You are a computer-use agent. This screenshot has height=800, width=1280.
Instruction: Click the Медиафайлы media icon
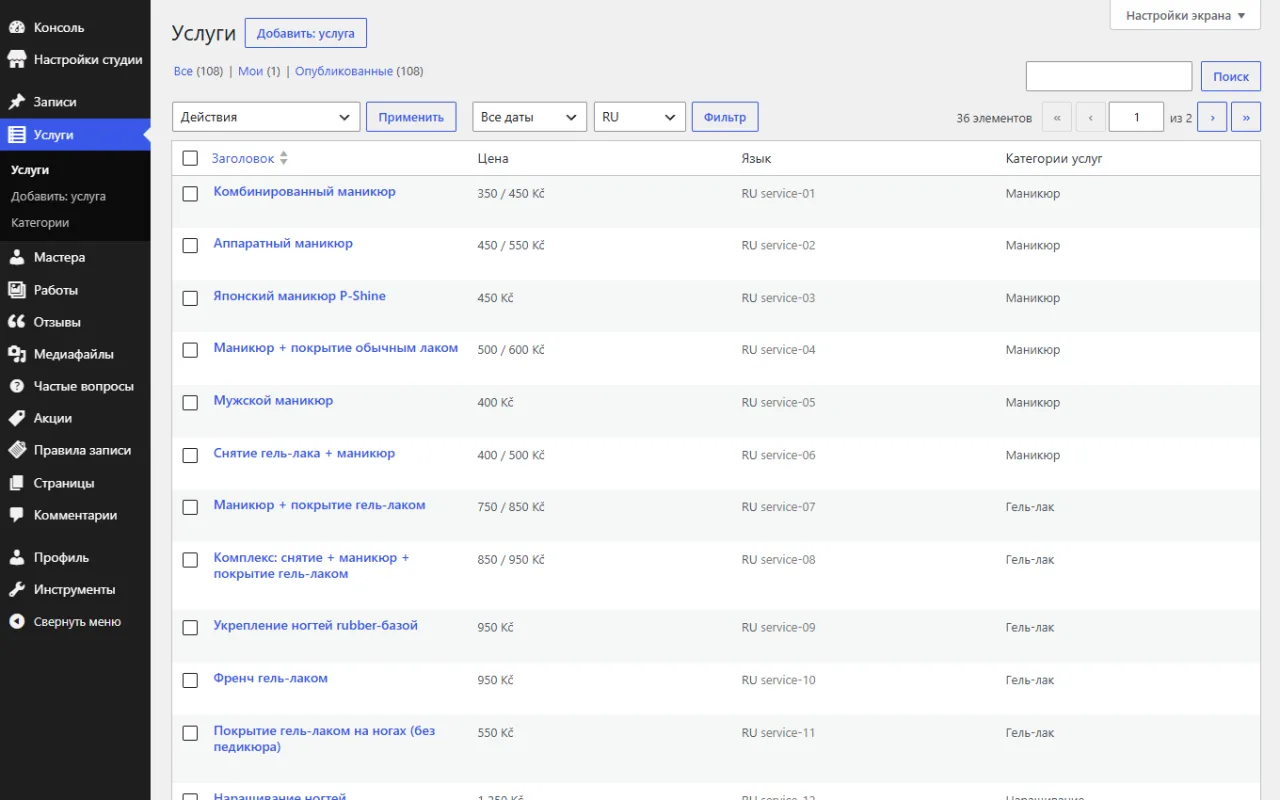(16, 354)
